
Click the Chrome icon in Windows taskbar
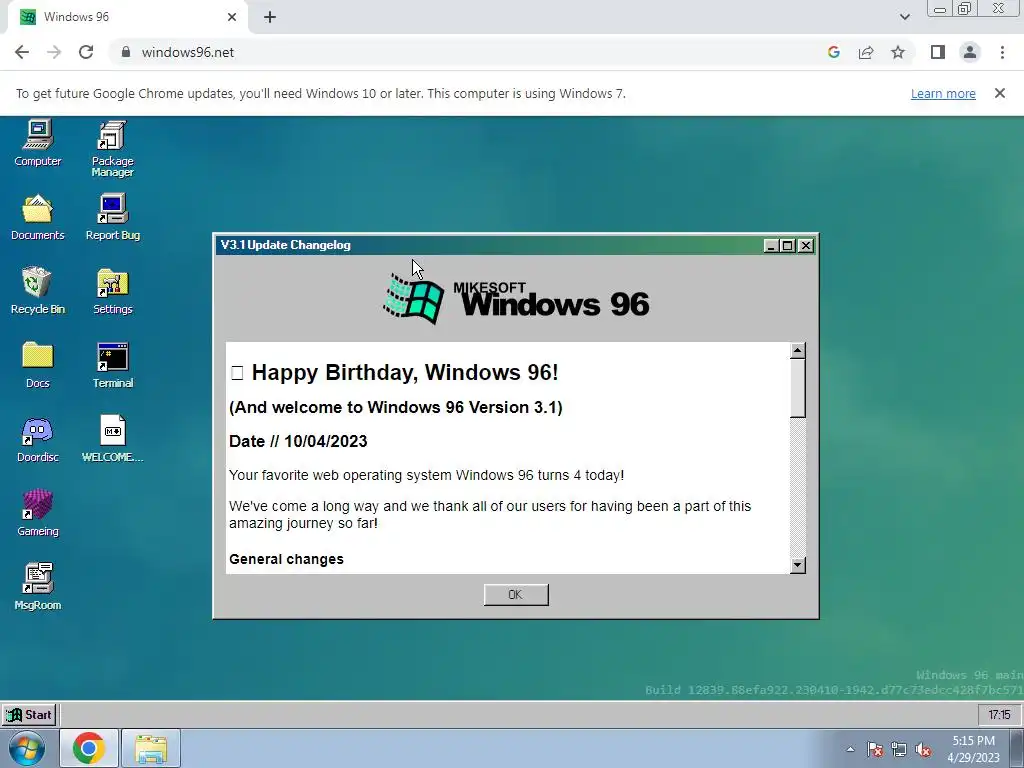tap(89, 748)
